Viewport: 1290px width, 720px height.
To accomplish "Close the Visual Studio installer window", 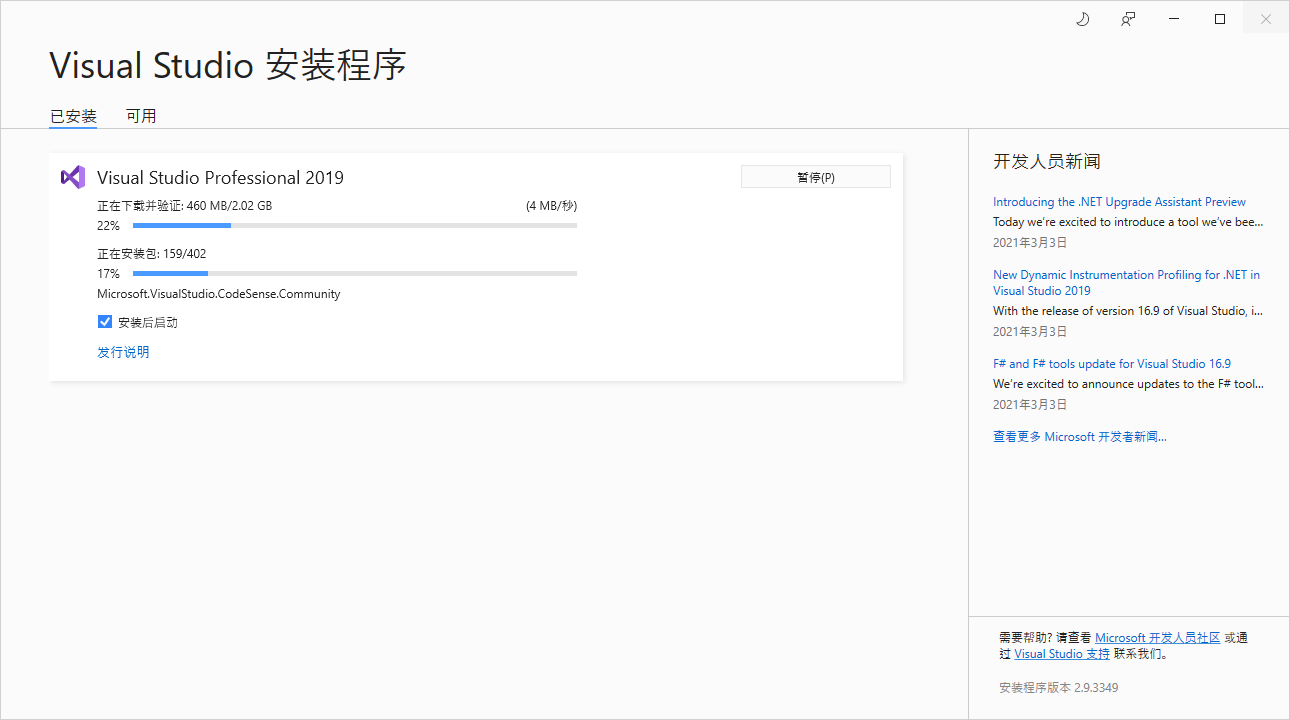I will pyautogui.click(x=1266, y=19).
